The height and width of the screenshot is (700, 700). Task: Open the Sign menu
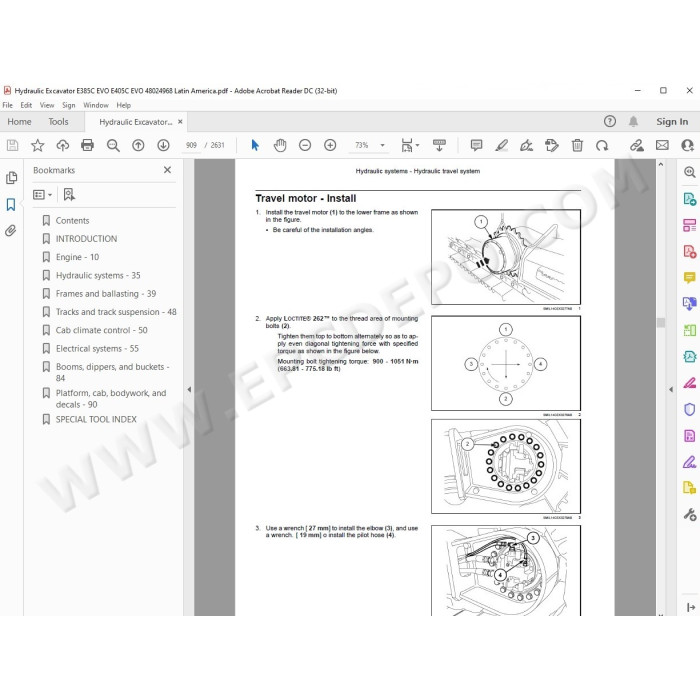pos(69,105)
